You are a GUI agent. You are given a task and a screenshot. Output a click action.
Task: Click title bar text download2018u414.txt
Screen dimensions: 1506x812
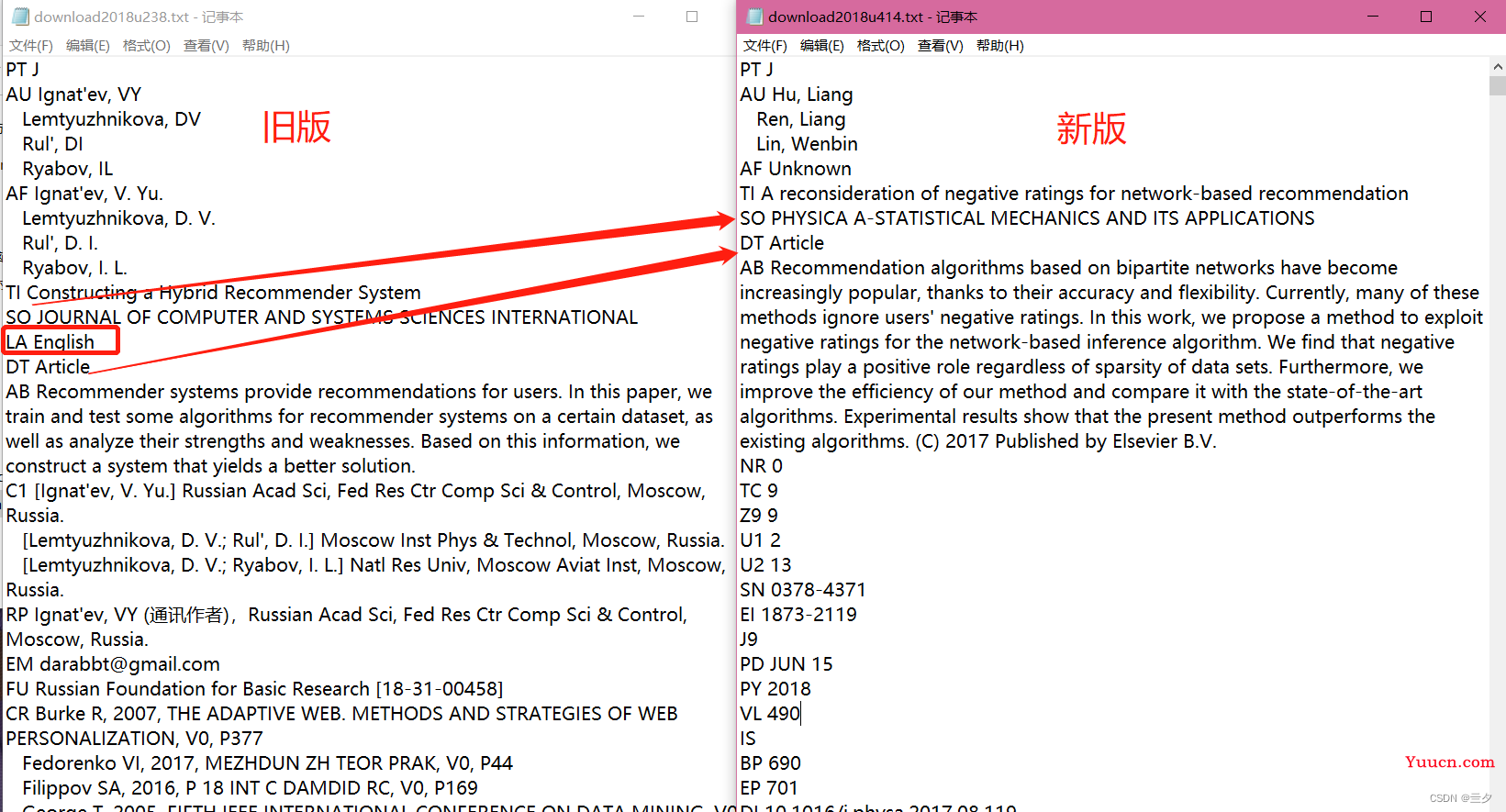point(873,17)
